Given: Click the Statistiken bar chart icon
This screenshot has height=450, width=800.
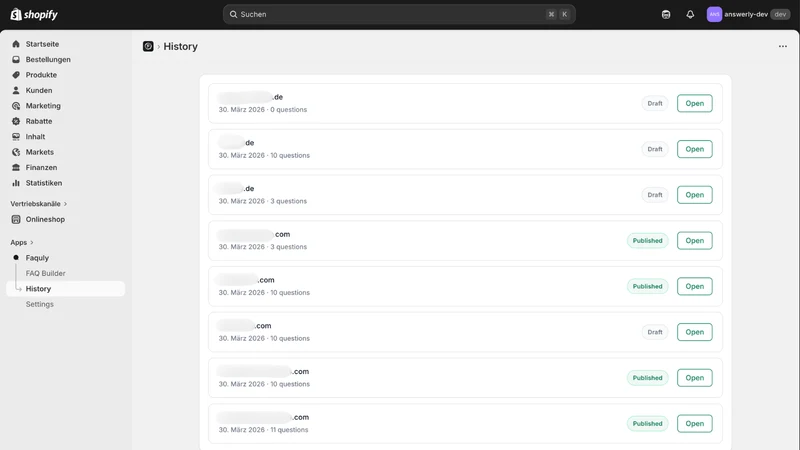Looking at the screenshot, I should pyautogui.click(x=16, y=183).
